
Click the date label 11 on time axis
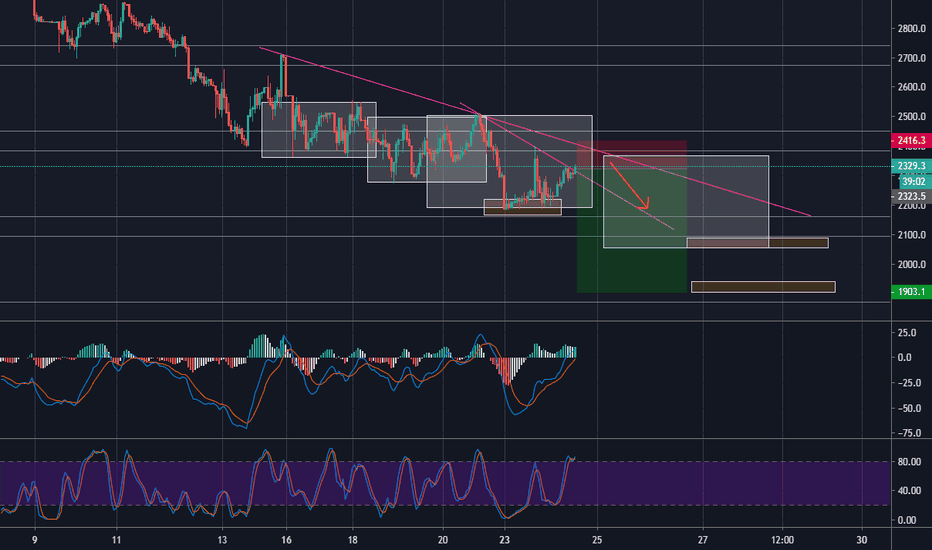click(116, 540)
